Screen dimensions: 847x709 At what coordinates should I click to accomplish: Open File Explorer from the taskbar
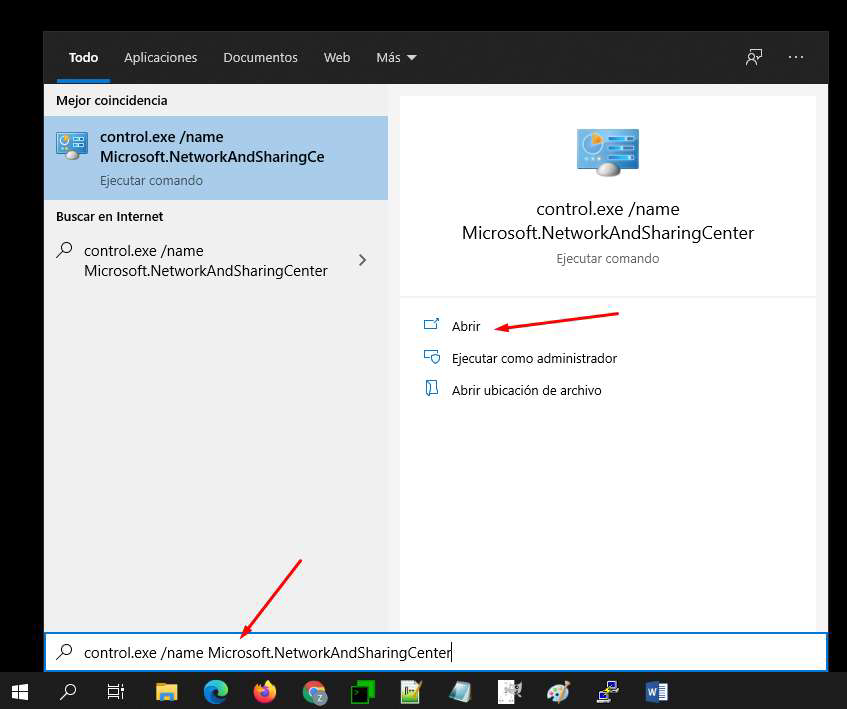point(166,692)
